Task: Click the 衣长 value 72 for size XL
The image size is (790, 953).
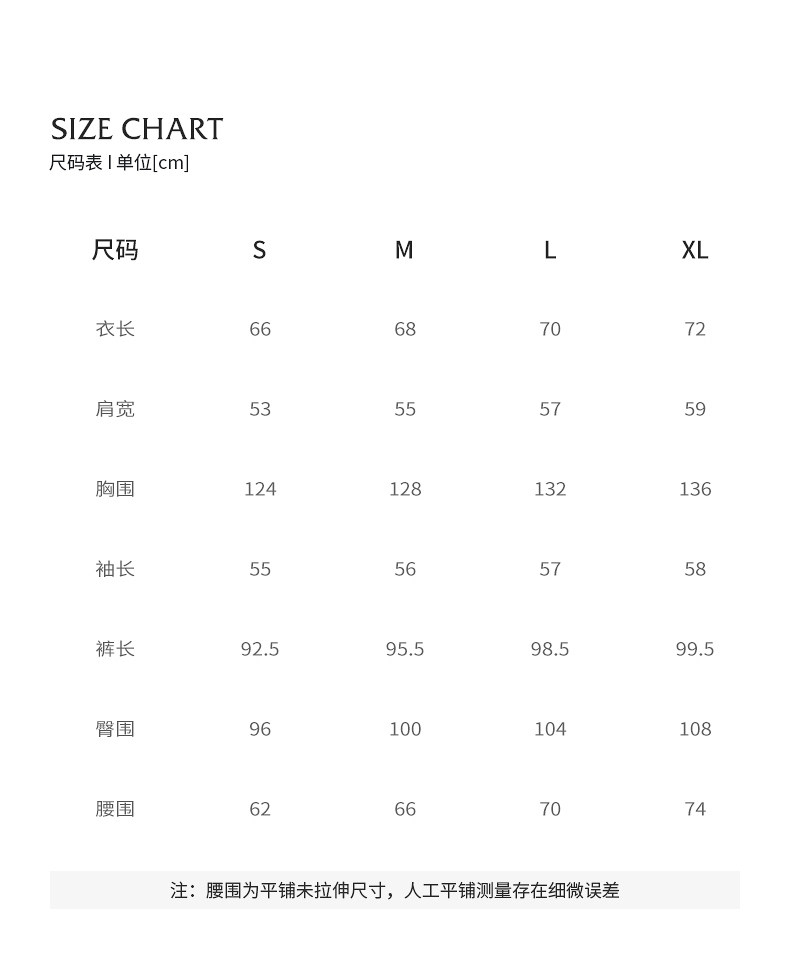Action: click(695, 329)
